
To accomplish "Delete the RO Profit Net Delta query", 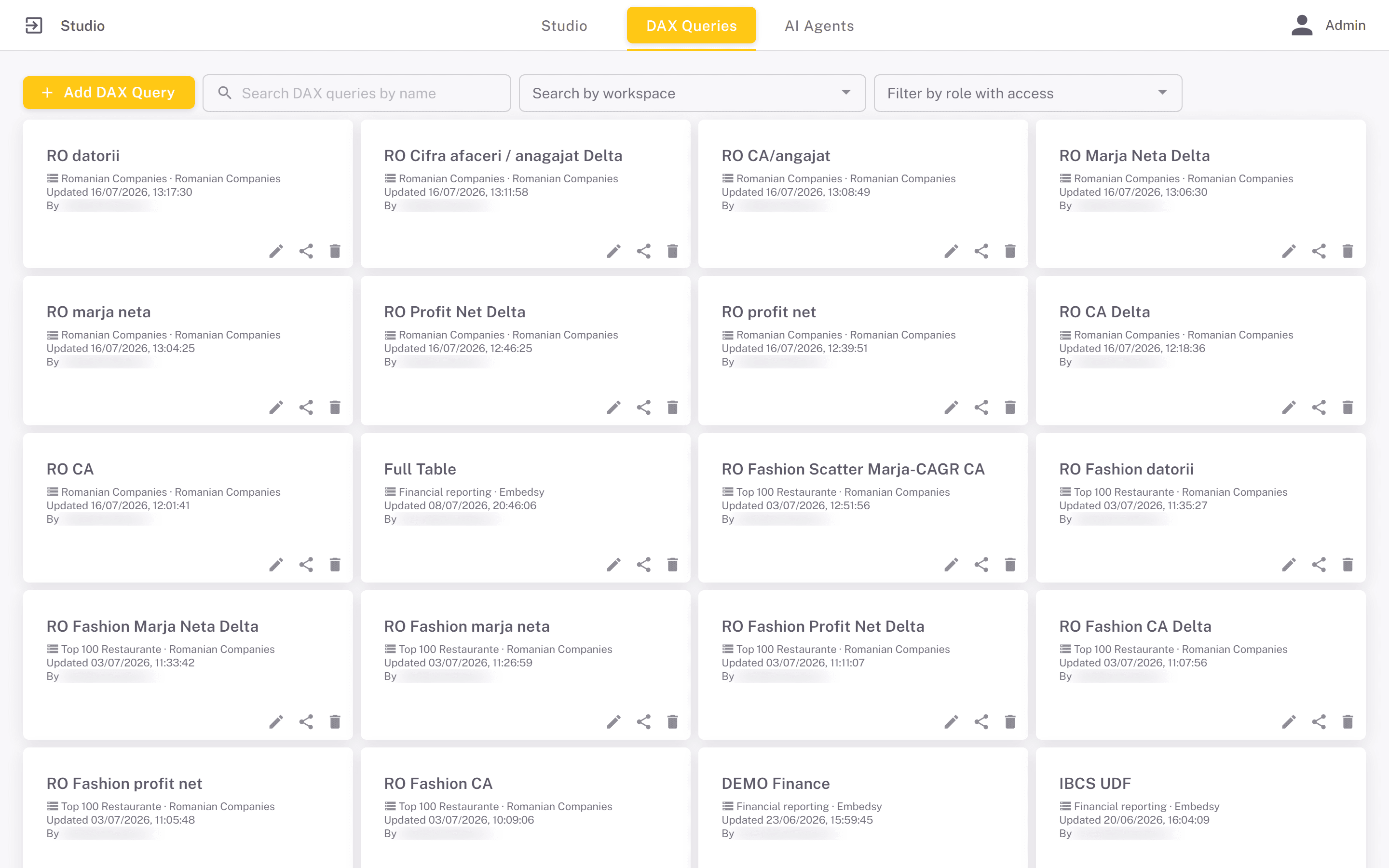I will pyautogui.click(x=673, y=407).
